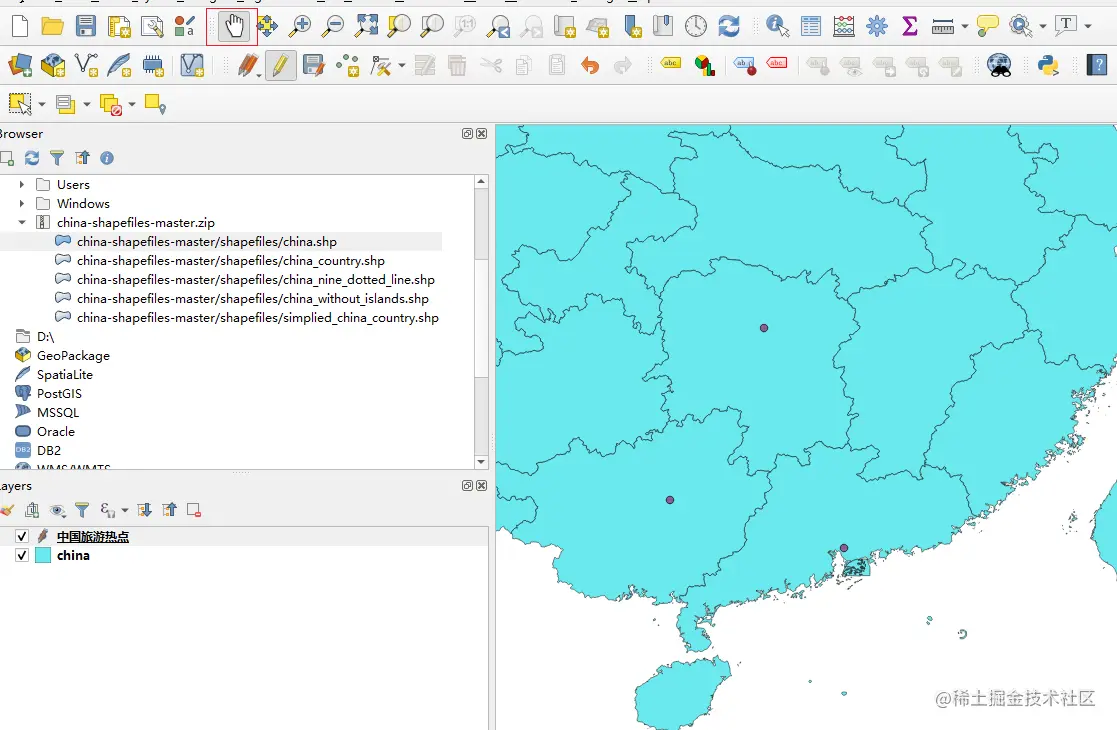
Task: Click the Zoom Last magnifier icon
Action: (x=498, y=26)
